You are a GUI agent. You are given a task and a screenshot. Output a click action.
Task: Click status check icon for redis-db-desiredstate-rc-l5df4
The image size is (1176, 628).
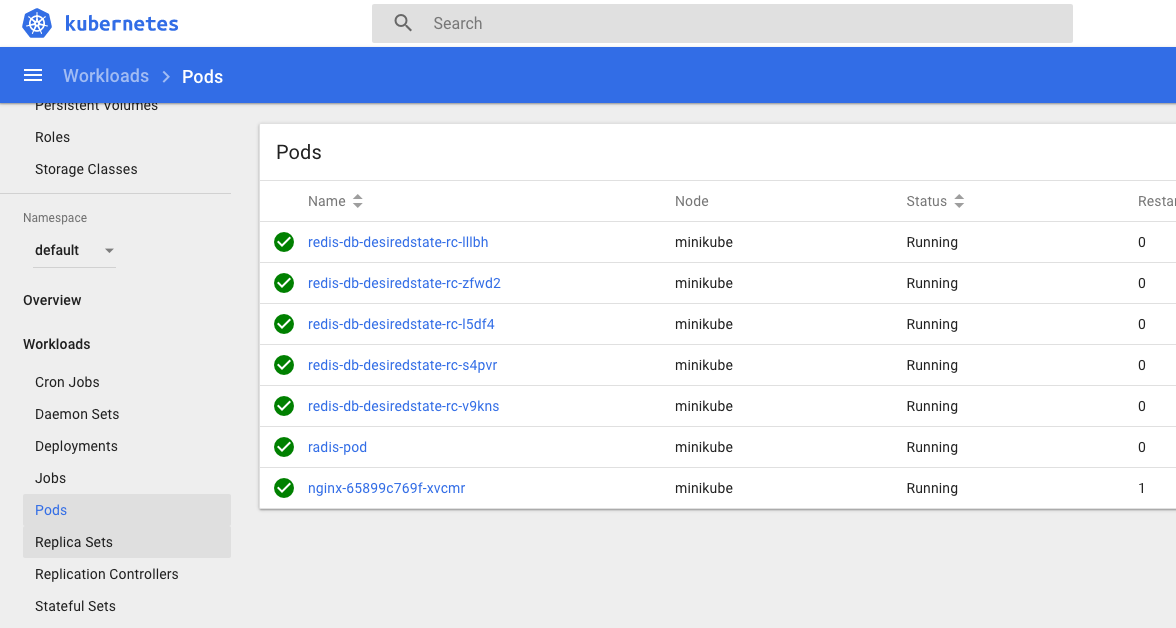(284, 324)
